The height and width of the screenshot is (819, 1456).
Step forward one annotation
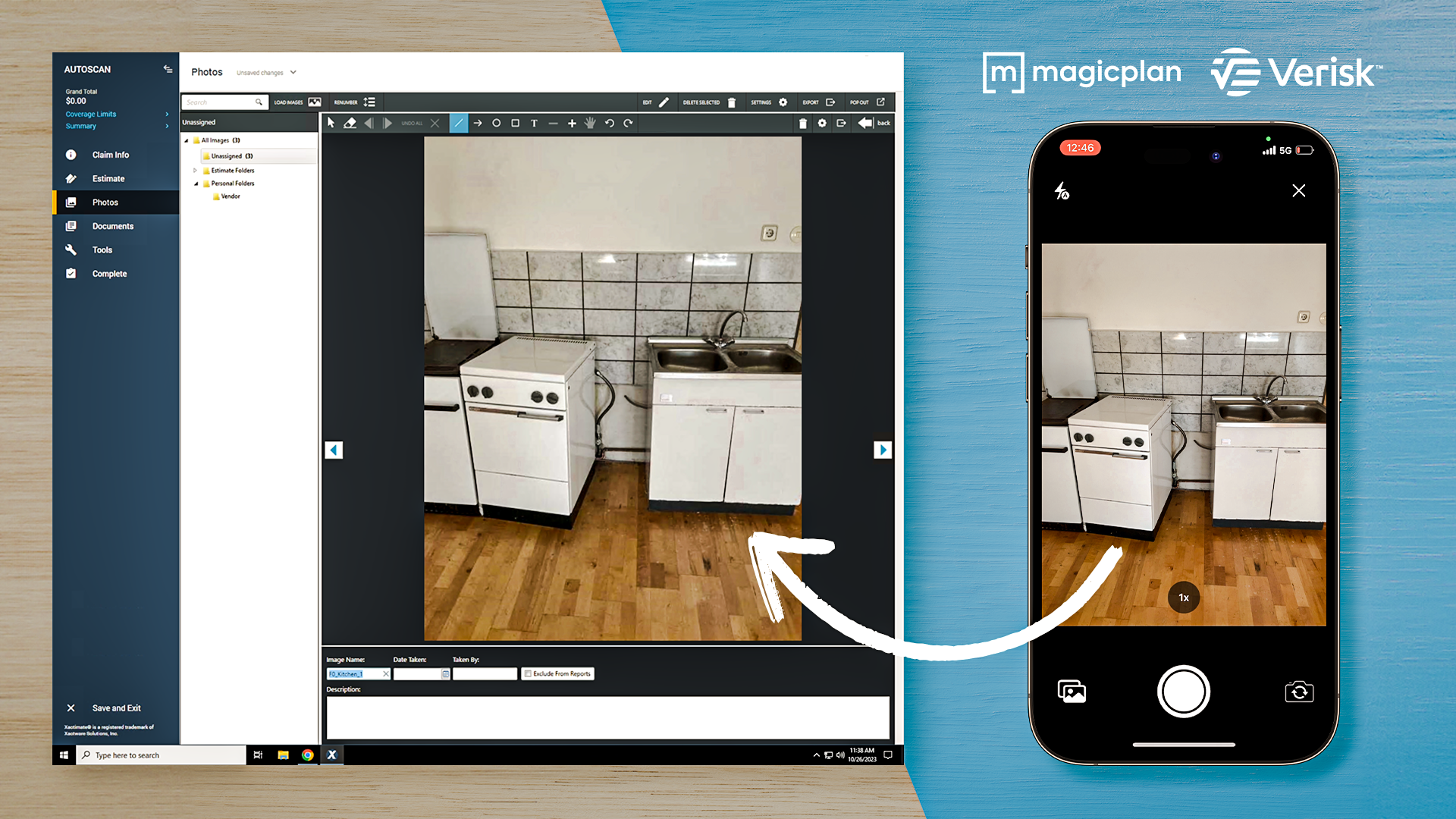coord(388,123)
